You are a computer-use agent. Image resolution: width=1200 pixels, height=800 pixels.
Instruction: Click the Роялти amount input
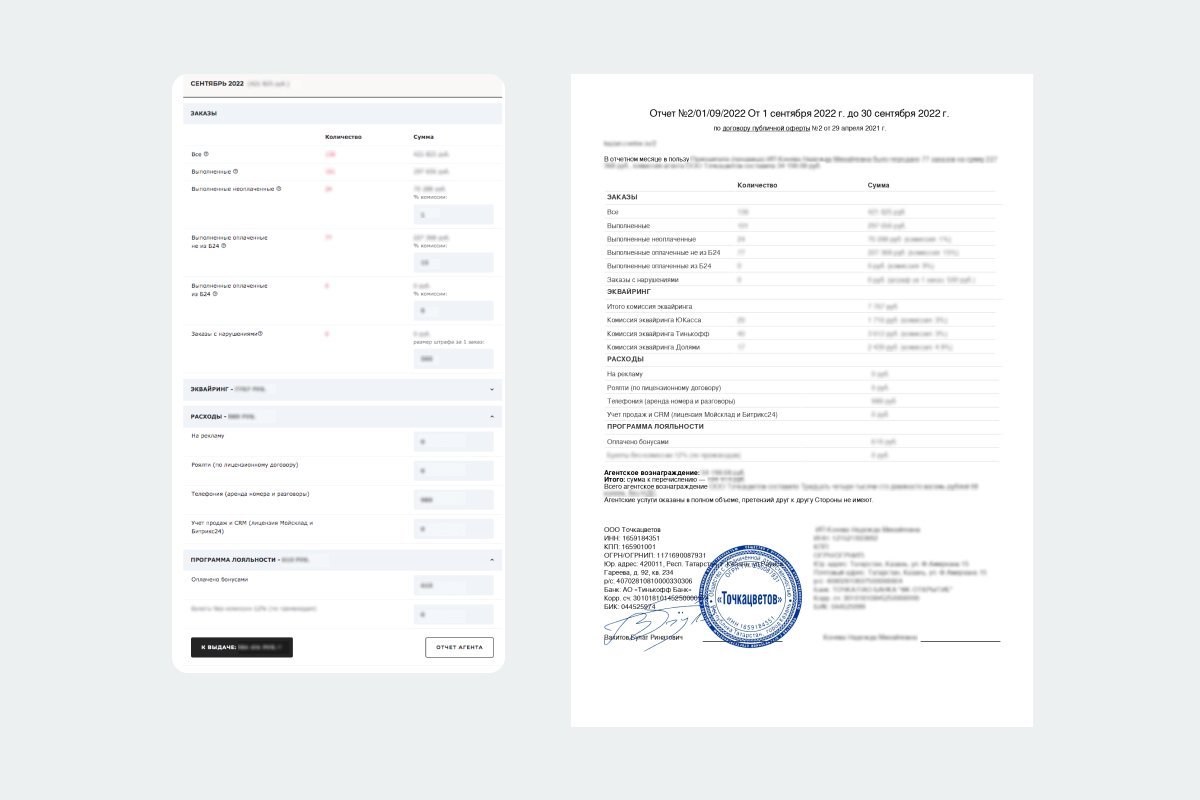453,470
